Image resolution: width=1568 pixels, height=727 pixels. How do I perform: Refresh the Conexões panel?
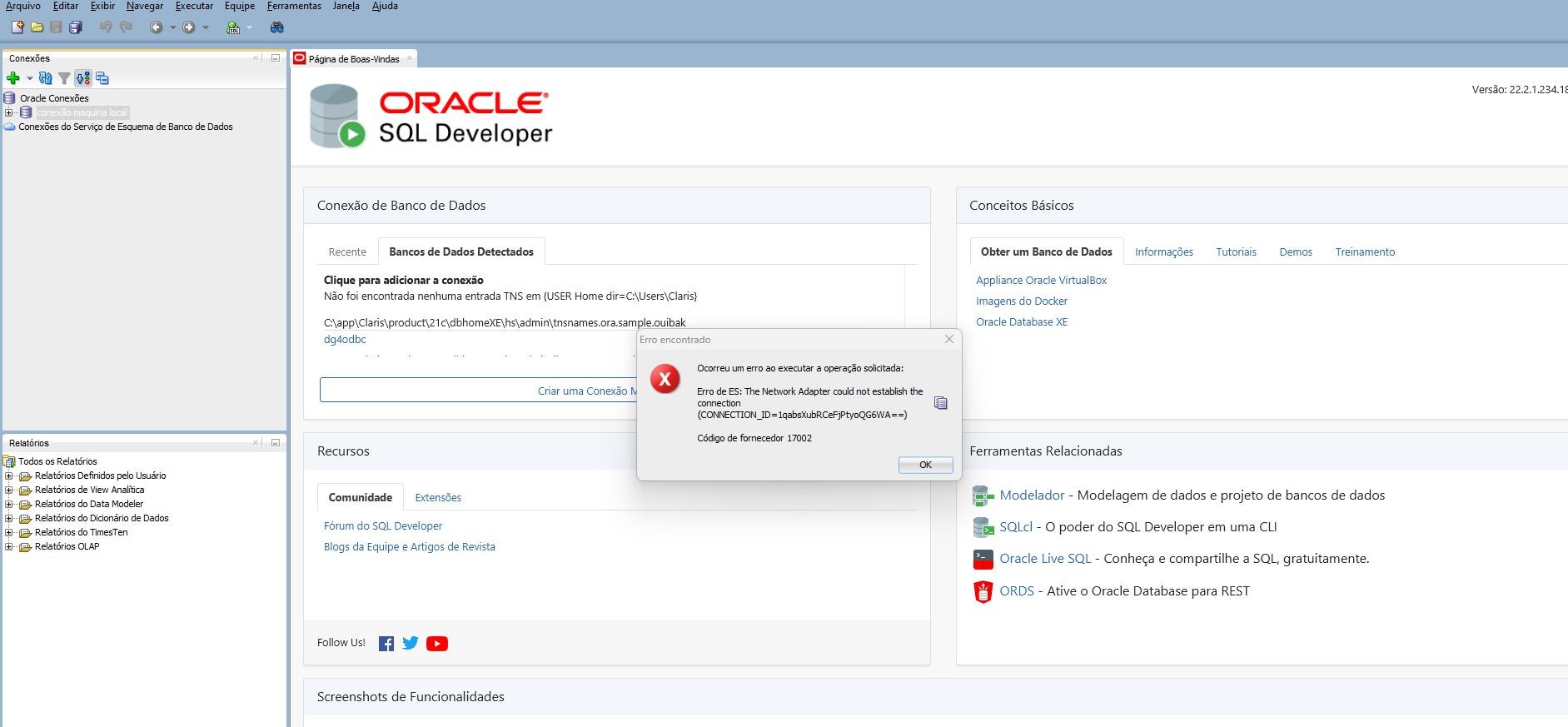[x=46, y=78]
